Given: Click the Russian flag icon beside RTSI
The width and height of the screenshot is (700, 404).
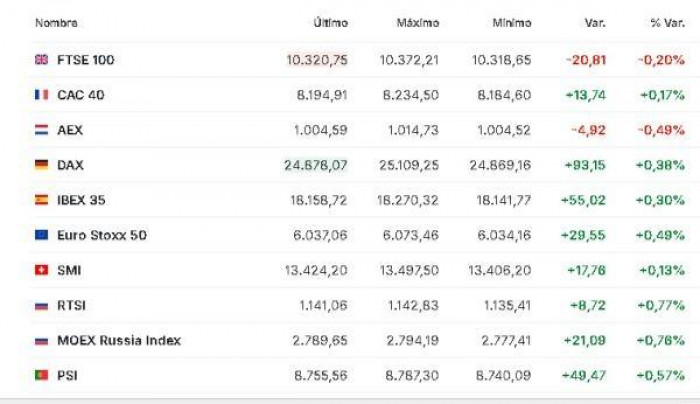Looking at the screenshot, I should (x=41, y=305).
